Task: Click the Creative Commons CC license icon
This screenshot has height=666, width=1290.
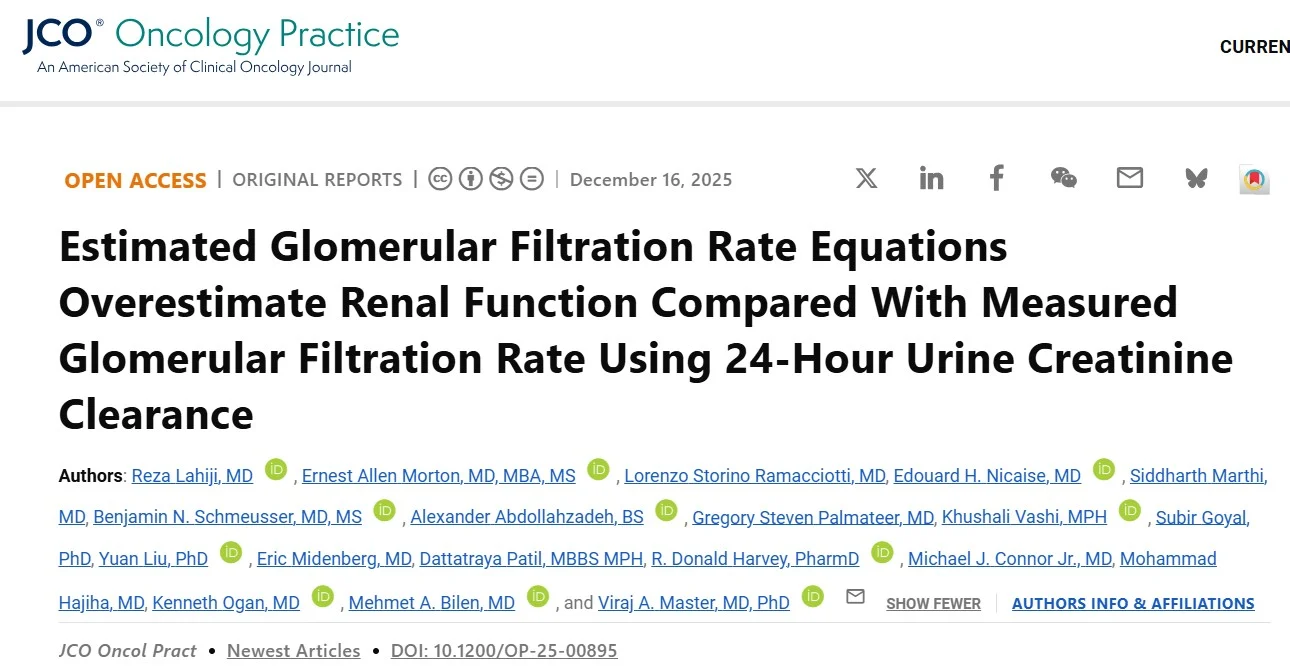Action: (x=440, y=179)
